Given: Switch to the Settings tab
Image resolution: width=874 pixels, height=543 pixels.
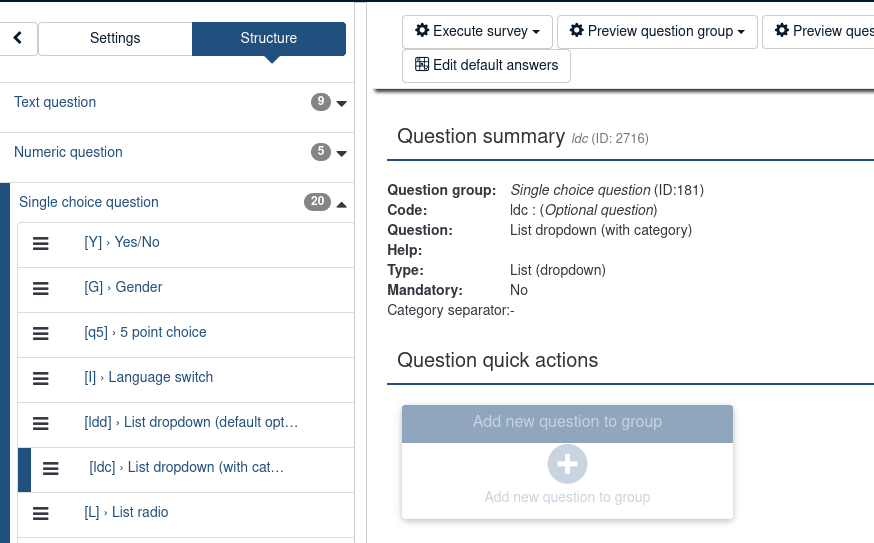Looking at the screenshot, I should click(x=115, y=39).
